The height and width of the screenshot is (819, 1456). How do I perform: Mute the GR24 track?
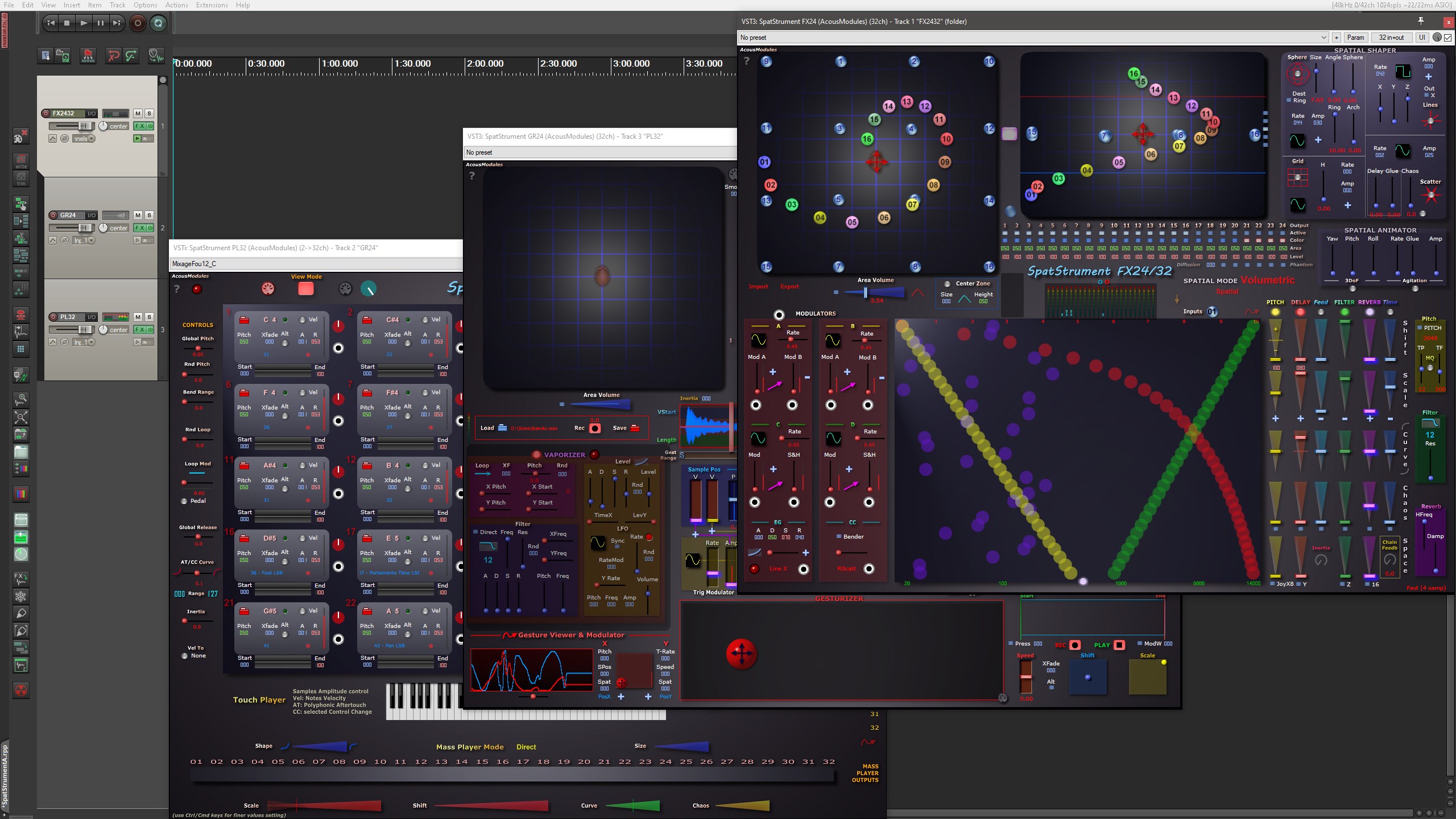138,215
